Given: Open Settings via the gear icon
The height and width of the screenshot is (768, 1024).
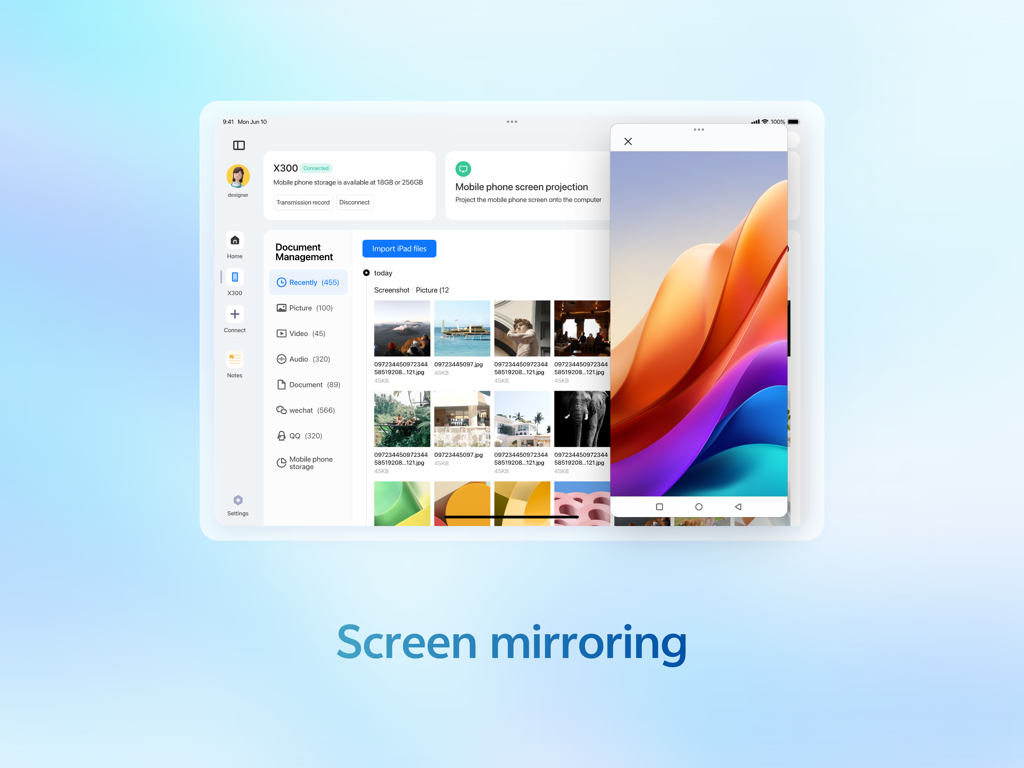Looking at the screenshot, I should coord(237,500).
